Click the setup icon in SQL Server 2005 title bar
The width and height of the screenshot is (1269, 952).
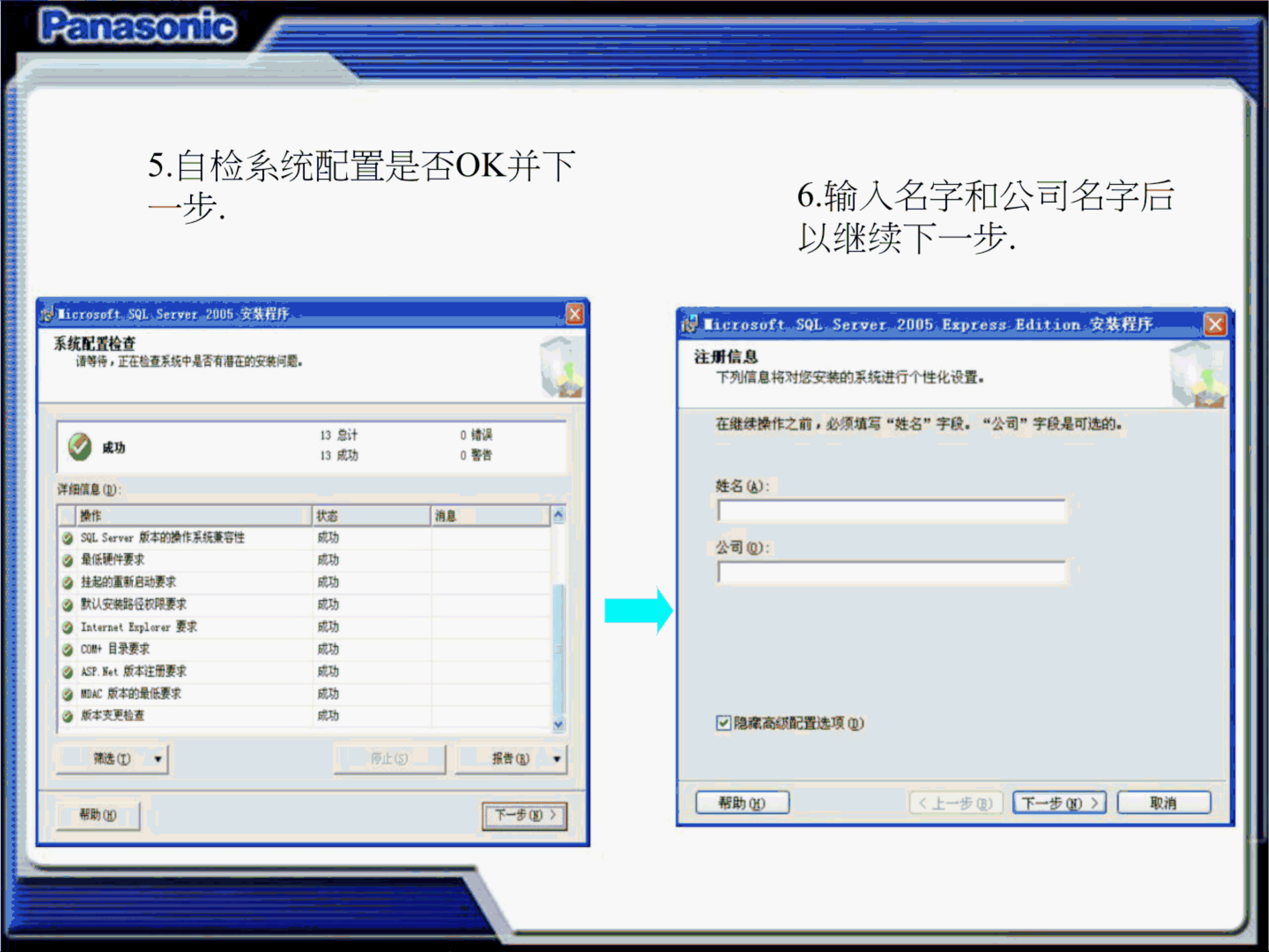click(48, 314)
